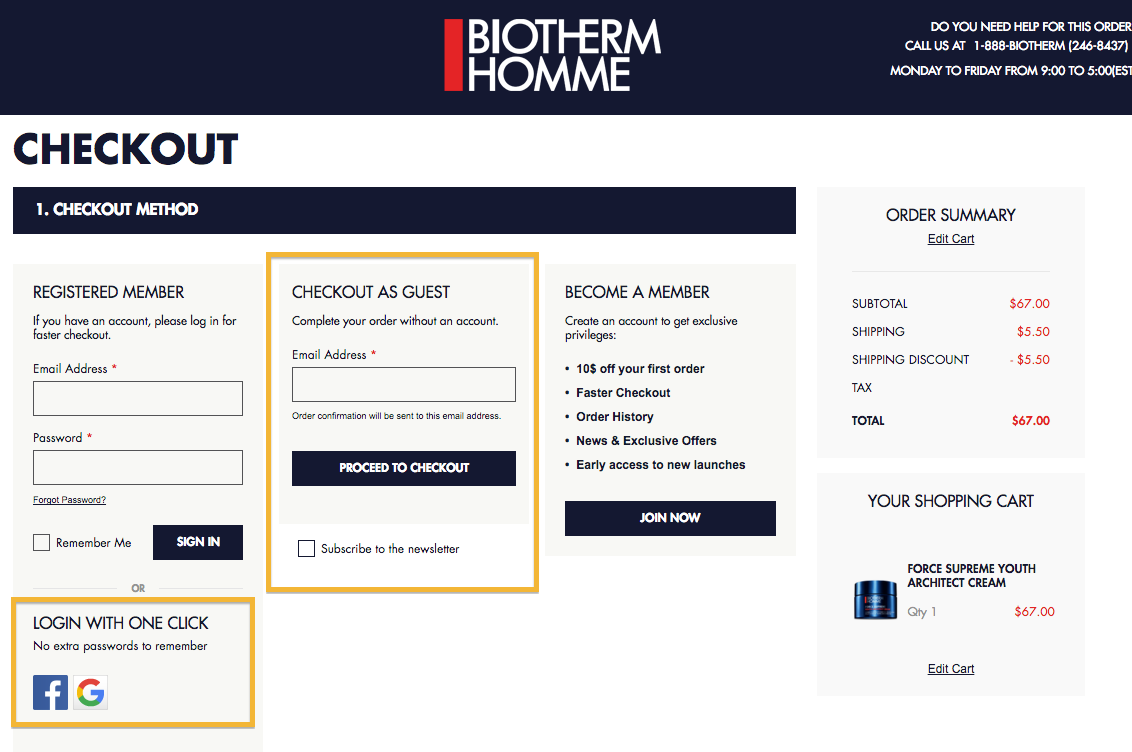1132x752 pixels.
Task: Click the Proceed to Checkout button
Action: tap(404, 468)
